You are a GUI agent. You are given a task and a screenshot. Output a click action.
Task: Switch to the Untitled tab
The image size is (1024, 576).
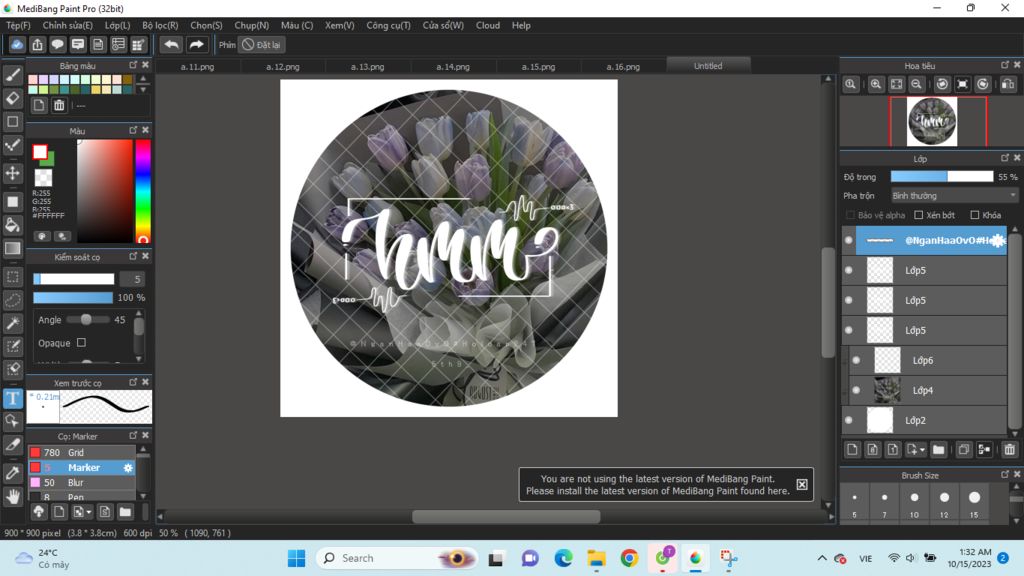[x=708, y=66]
